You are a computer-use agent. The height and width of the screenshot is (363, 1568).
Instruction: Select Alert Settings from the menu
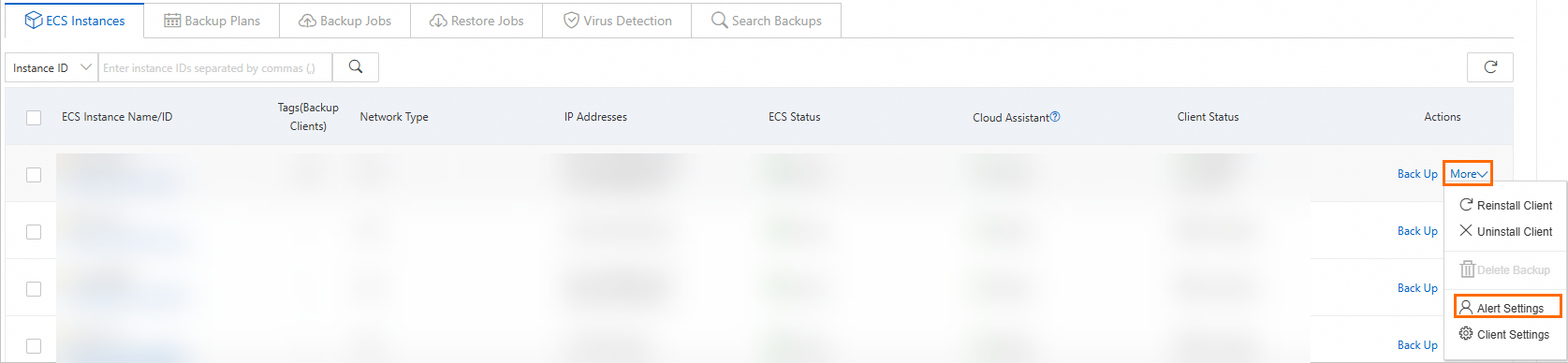click(1507, 308)
